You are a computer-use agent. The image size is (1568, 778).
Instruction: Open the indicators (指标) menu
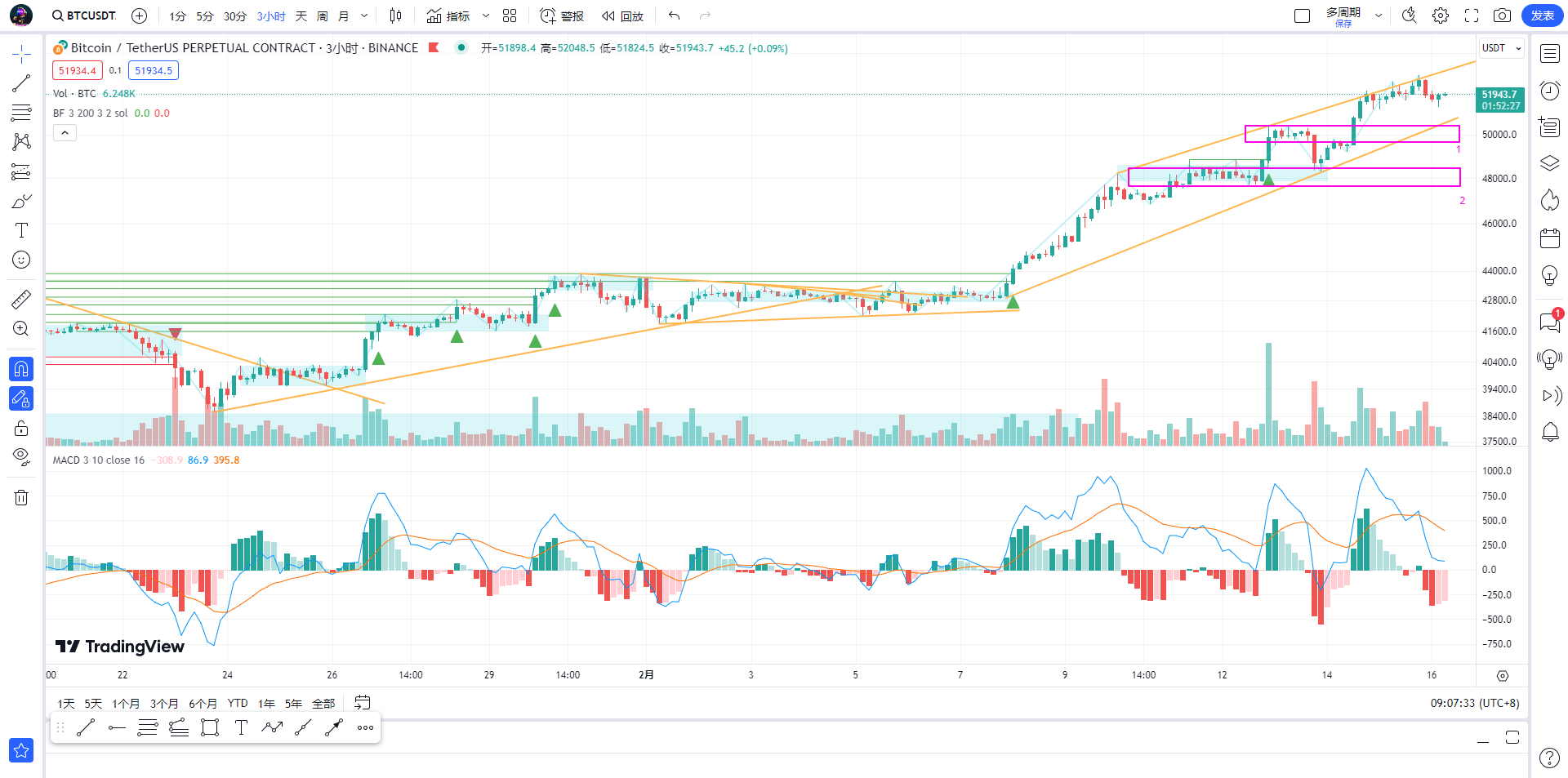pos(448,16)
